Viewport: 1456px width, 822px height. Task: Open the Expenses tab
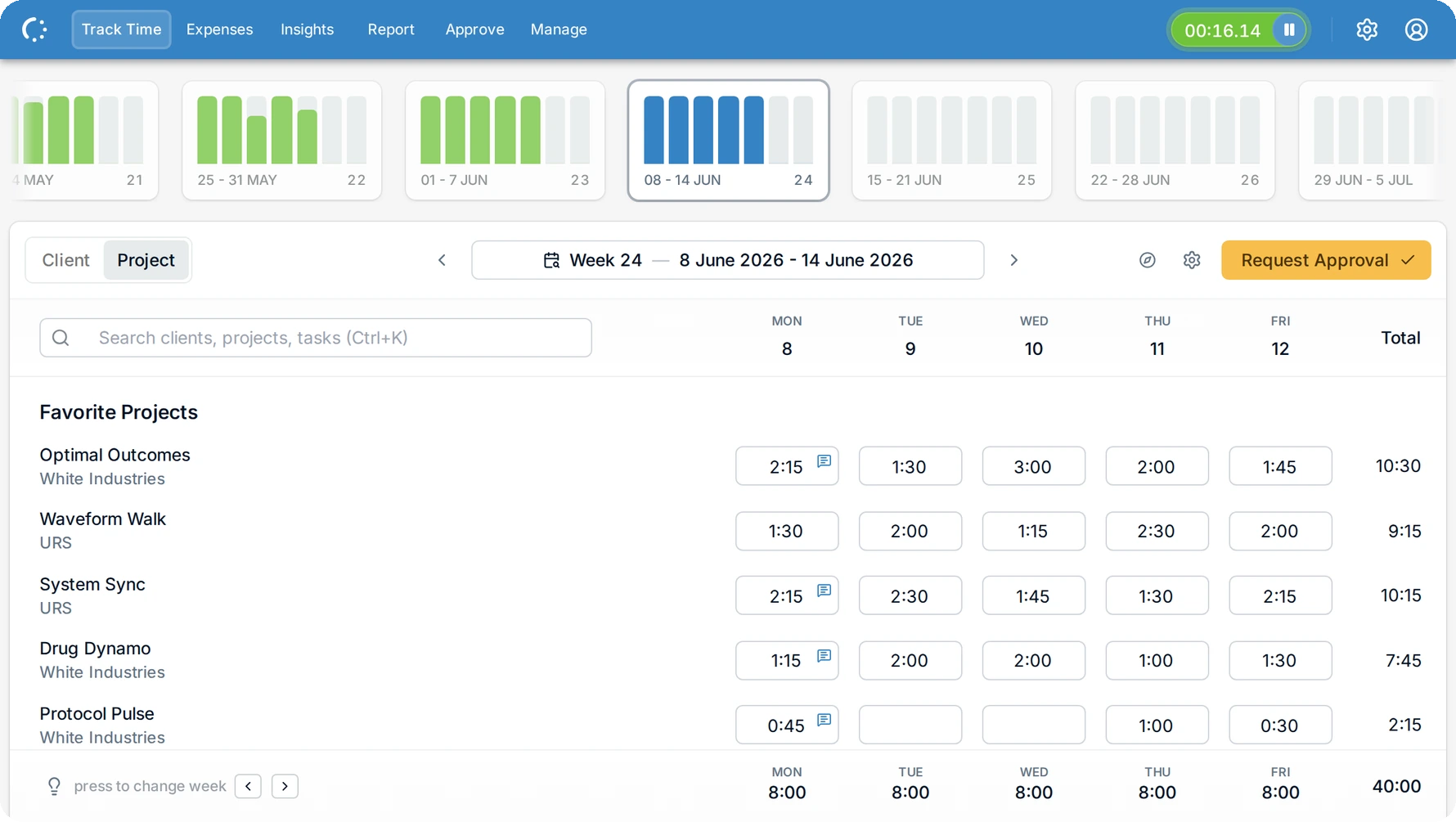pos(219,29)
